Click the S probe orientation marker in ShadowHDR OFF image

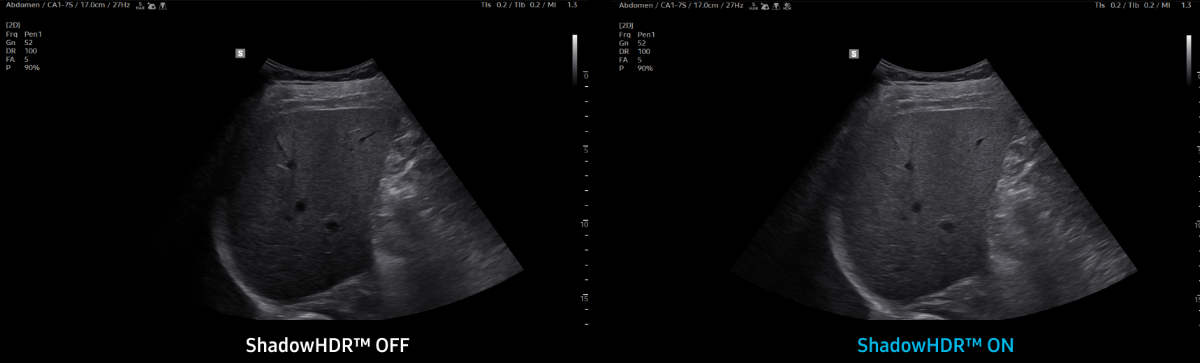coord(240,54)
